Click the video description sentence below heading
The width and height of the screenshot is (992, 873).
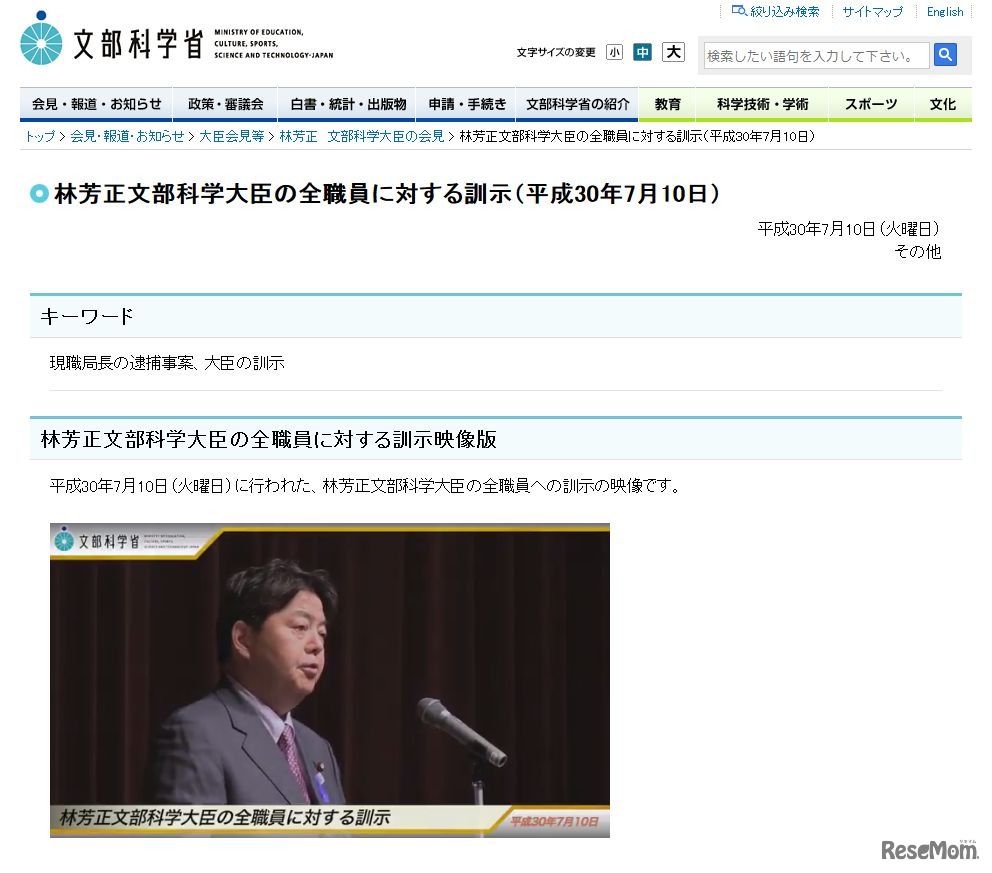pyautogui.click(x=365, y=486)
